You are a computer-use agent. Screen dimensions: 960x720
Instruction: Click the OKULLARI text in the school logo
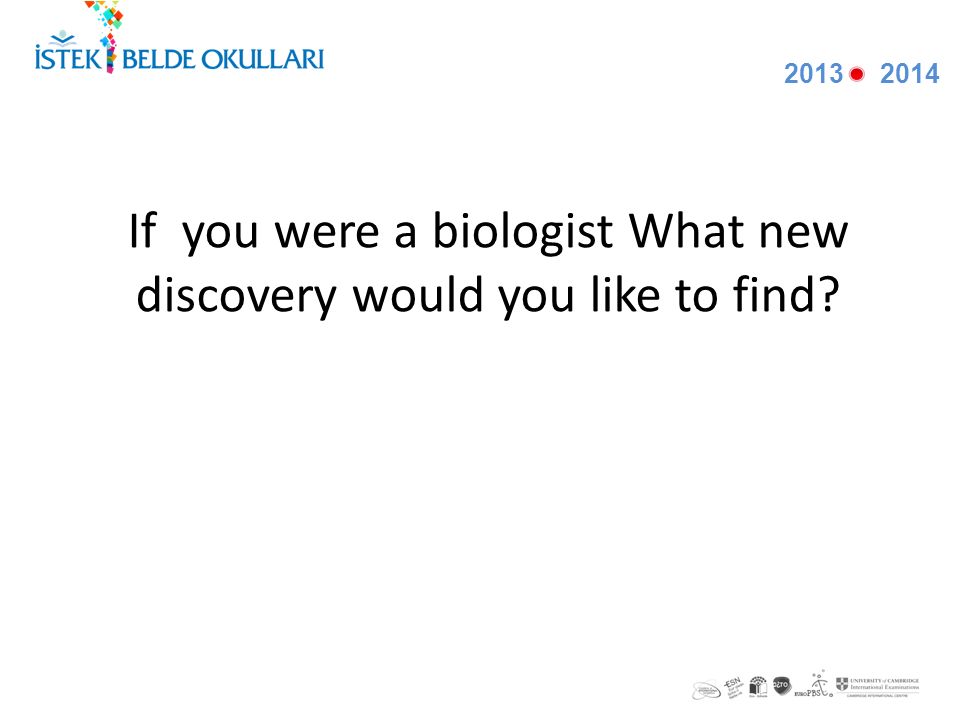coord(263,59)
